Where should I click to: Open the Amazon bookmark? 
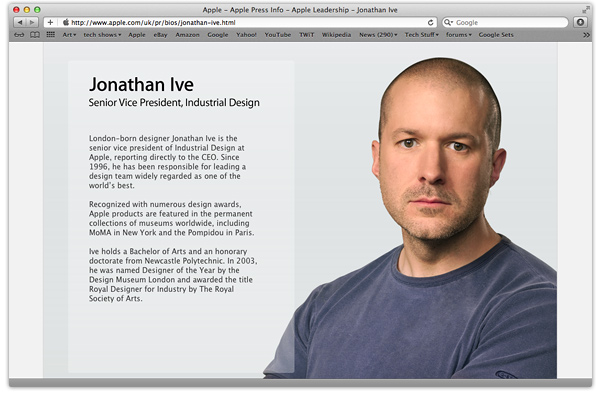(x=187, y=35)
